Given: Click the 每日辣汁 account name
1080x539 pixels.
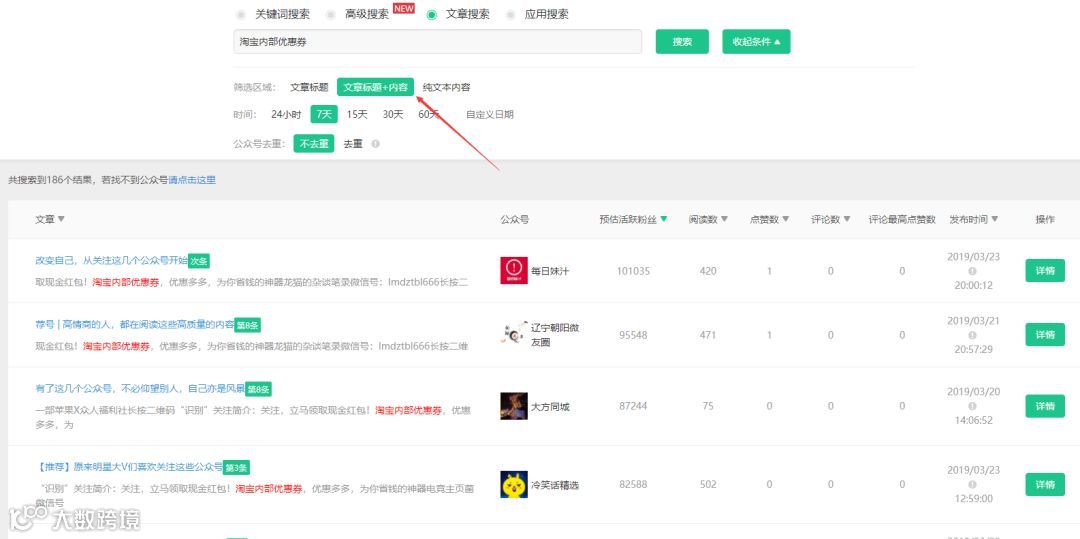Looking at the screenshot, I should pos(550,271).
